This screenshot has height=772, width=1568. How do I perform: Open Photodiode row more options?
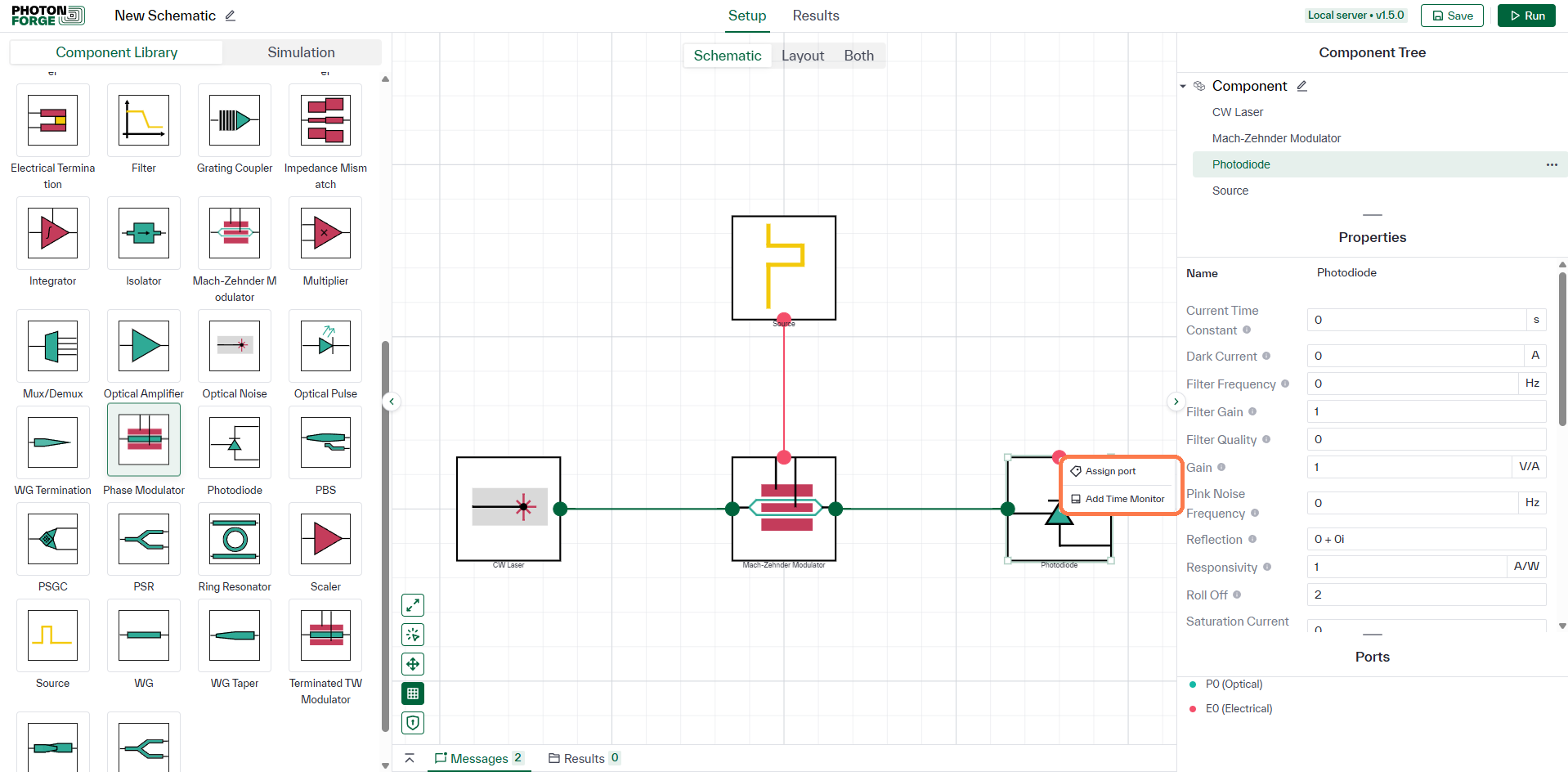tap(1552, 164)
